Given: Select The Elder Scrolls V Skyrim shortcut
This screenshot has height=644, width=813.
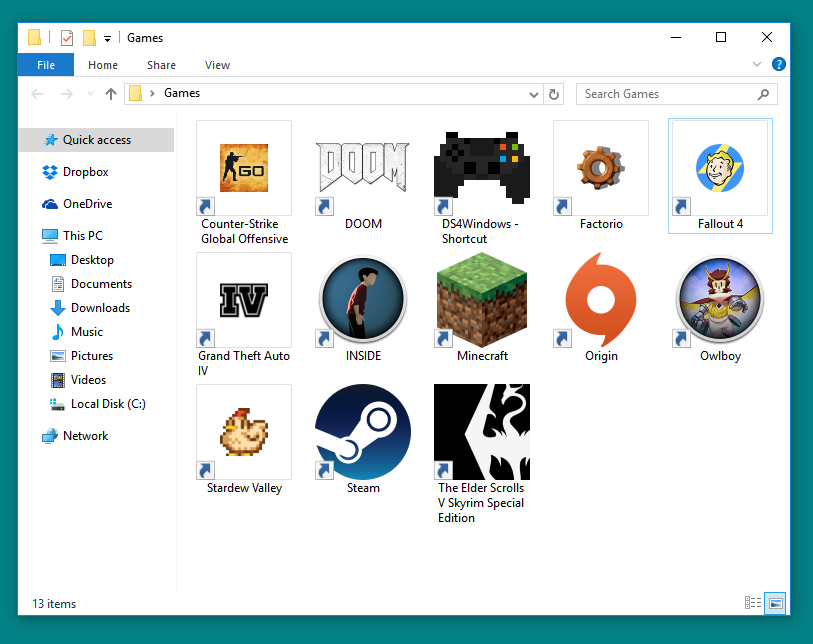Looking at the screenshot, I should 481,432.
